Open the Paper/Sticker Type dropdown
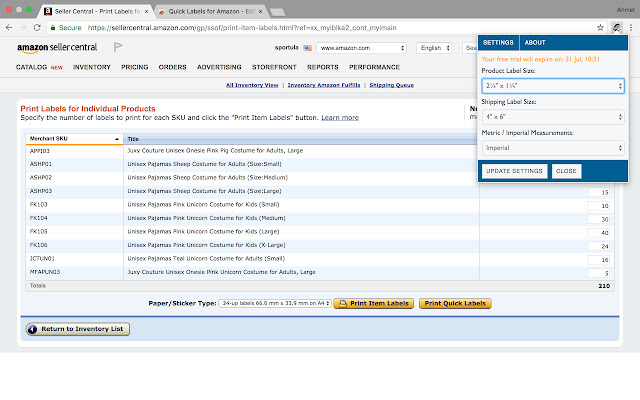The height and width of the screenshot is (400, 640). [275, 303]
